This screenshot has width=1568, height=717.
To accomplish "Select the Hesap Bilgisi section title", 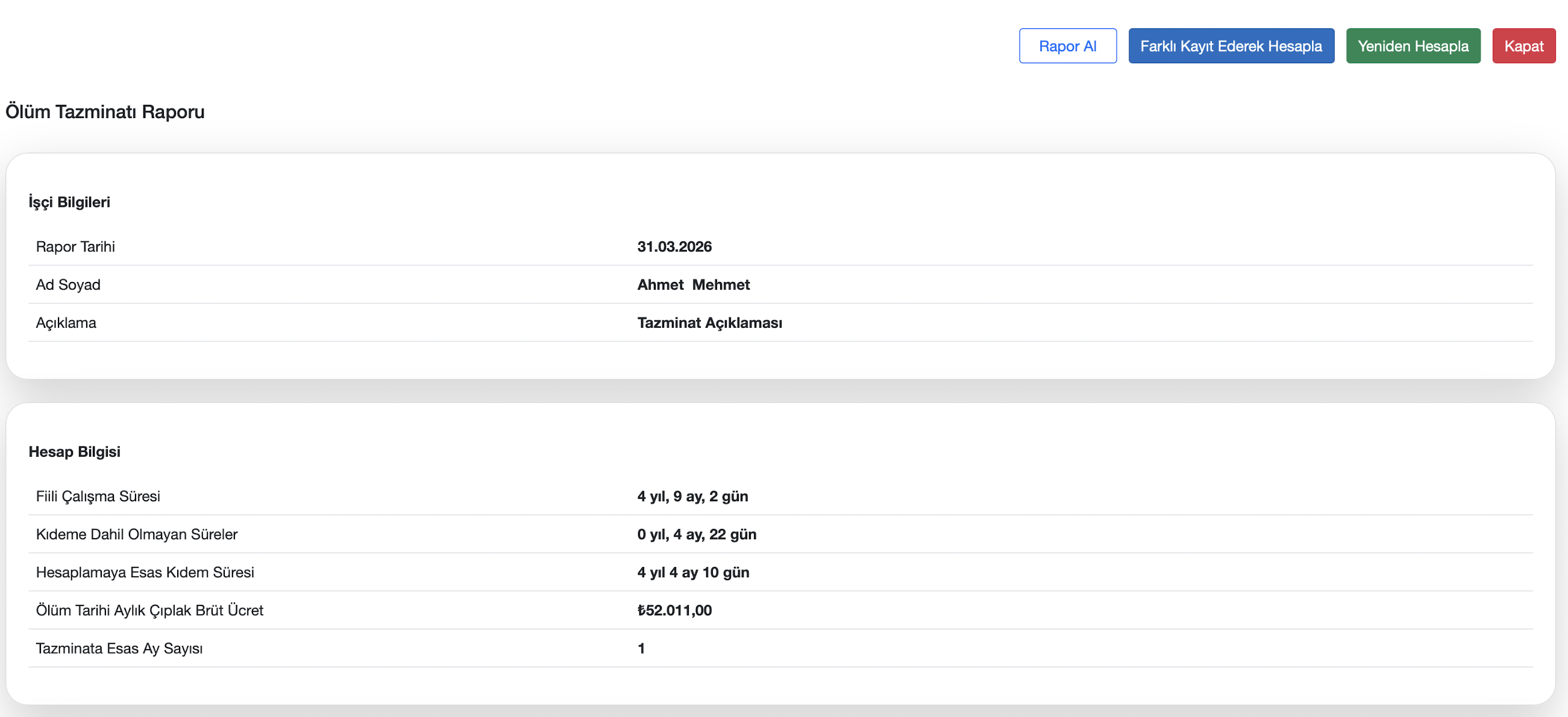I will click(74, 451).
